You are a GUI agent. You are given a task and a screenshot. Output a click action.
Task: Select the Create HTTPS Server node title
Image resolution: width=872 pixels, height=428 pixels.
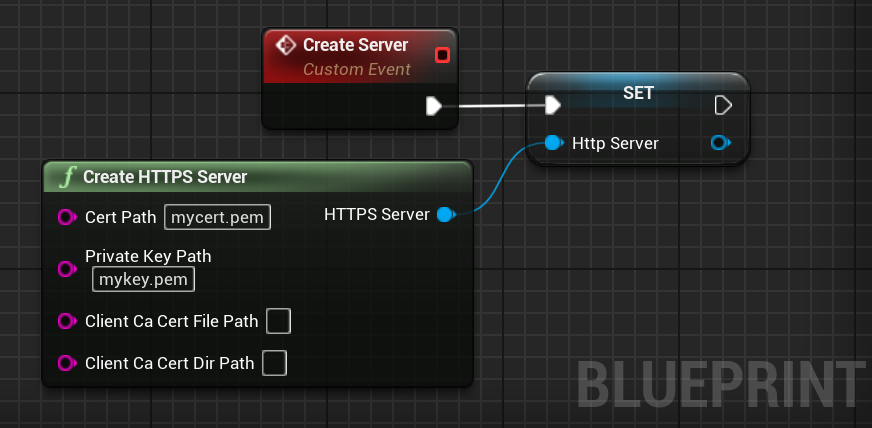(165, 177)
